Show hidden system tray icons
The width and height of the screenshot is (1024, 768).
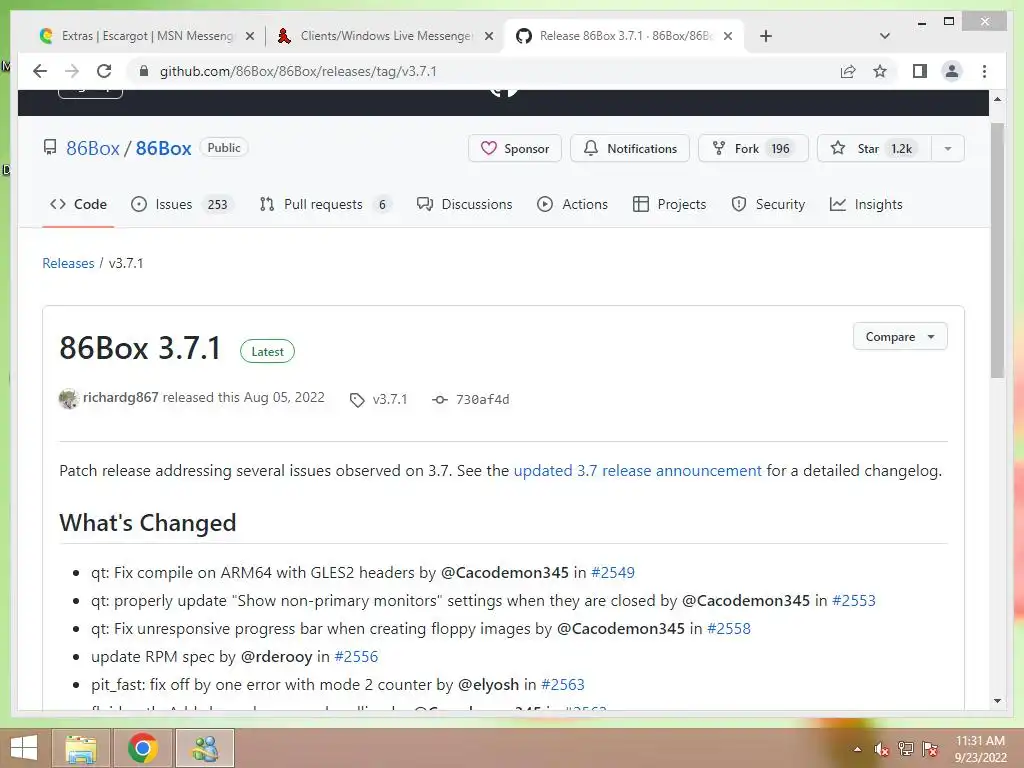coord(857,749)
